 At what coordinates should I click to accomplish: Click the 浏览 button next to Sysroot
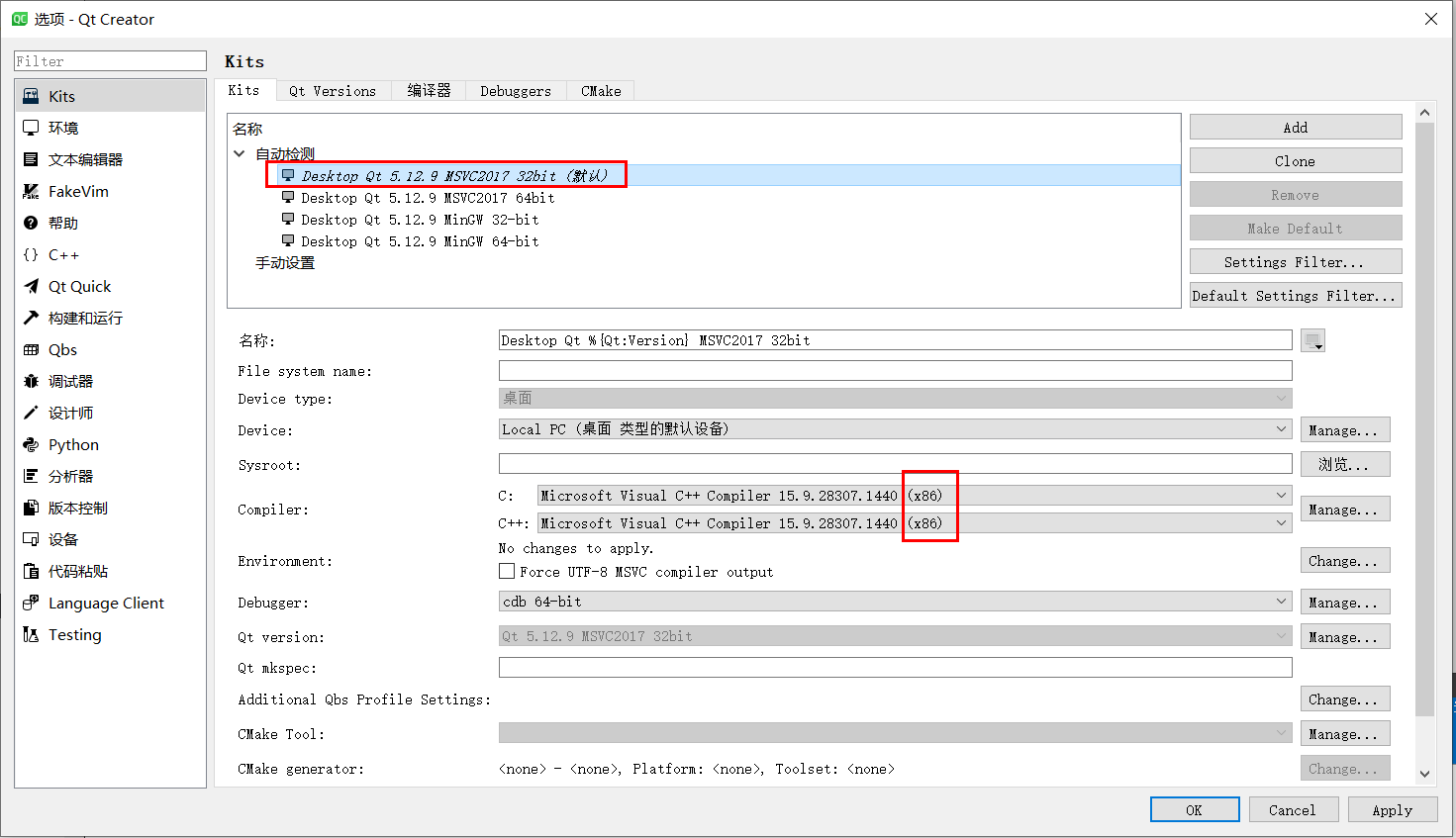tap(1344, 464)
